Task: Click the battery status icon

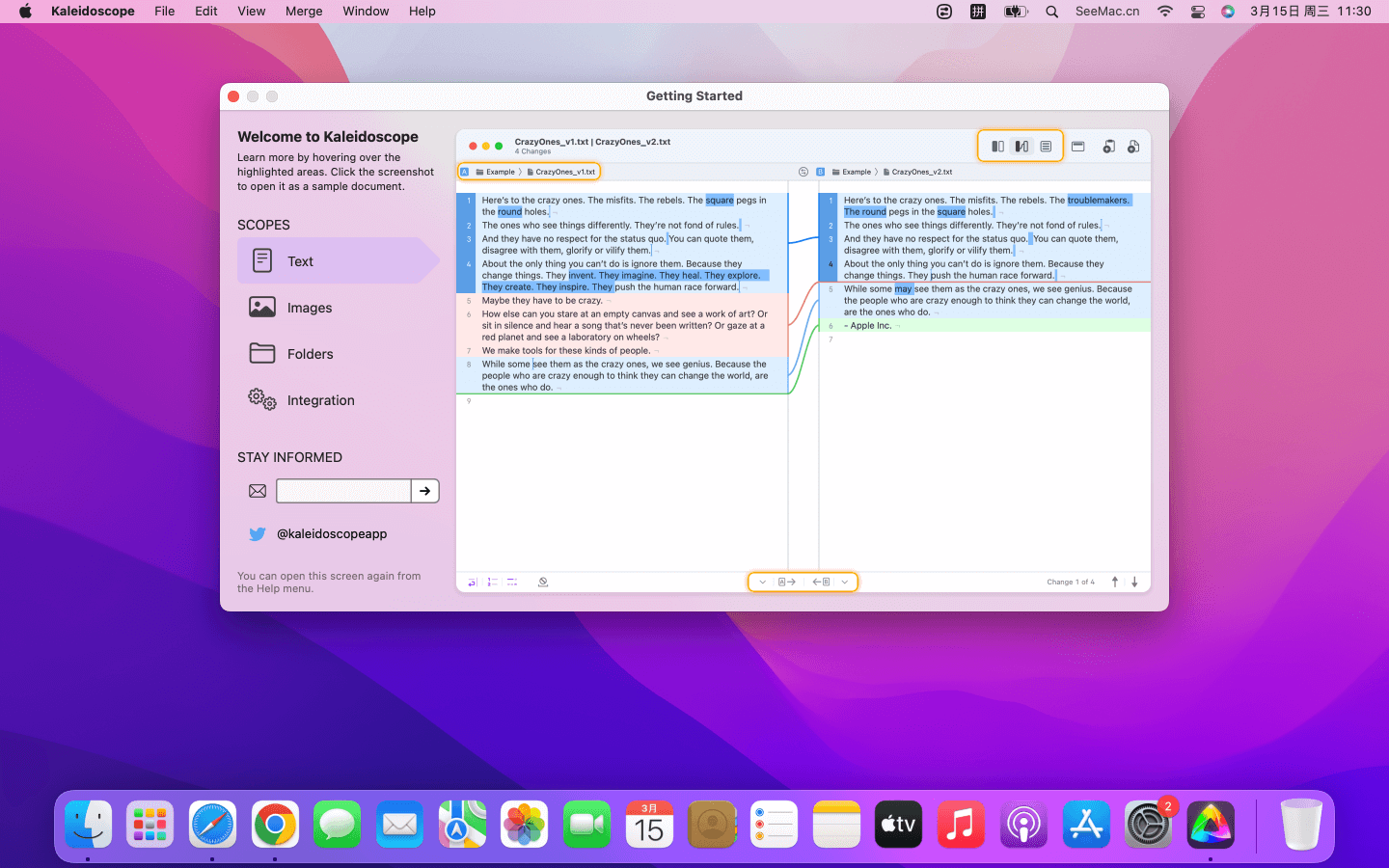Action: click(1015, 12)
